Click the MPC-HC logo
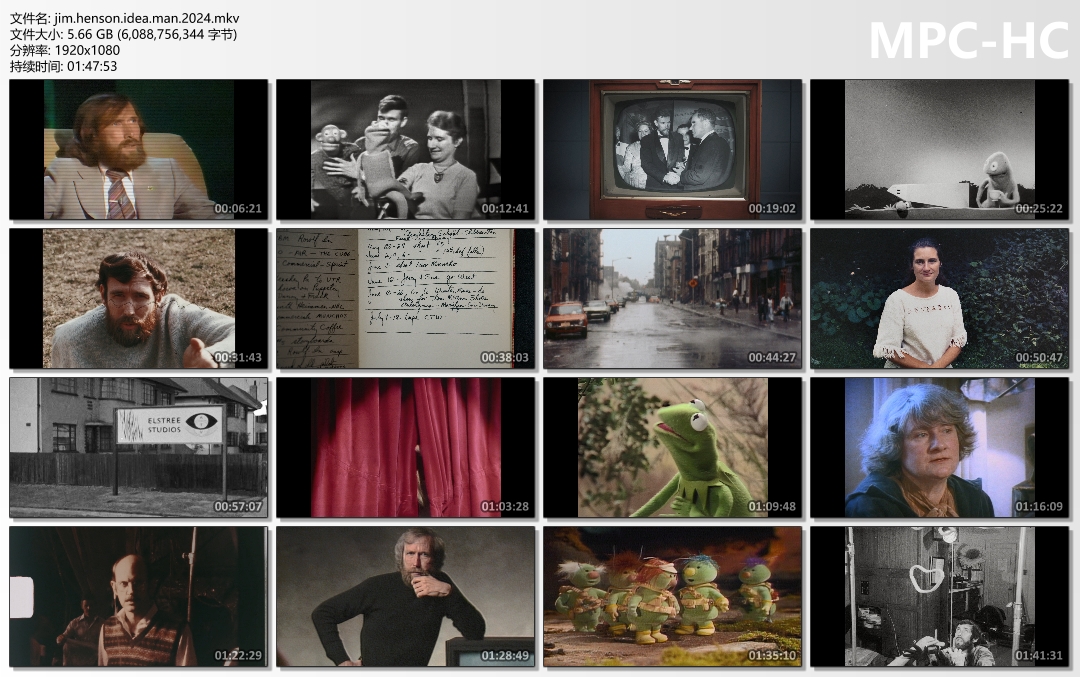Viewport: 1080px width, 677px height. 968,41
